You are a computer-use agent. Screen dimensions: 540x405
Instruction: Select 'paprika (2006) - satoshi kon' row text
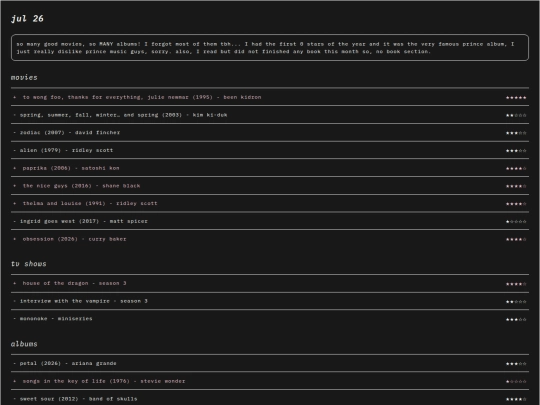click(x=71, y=168)
